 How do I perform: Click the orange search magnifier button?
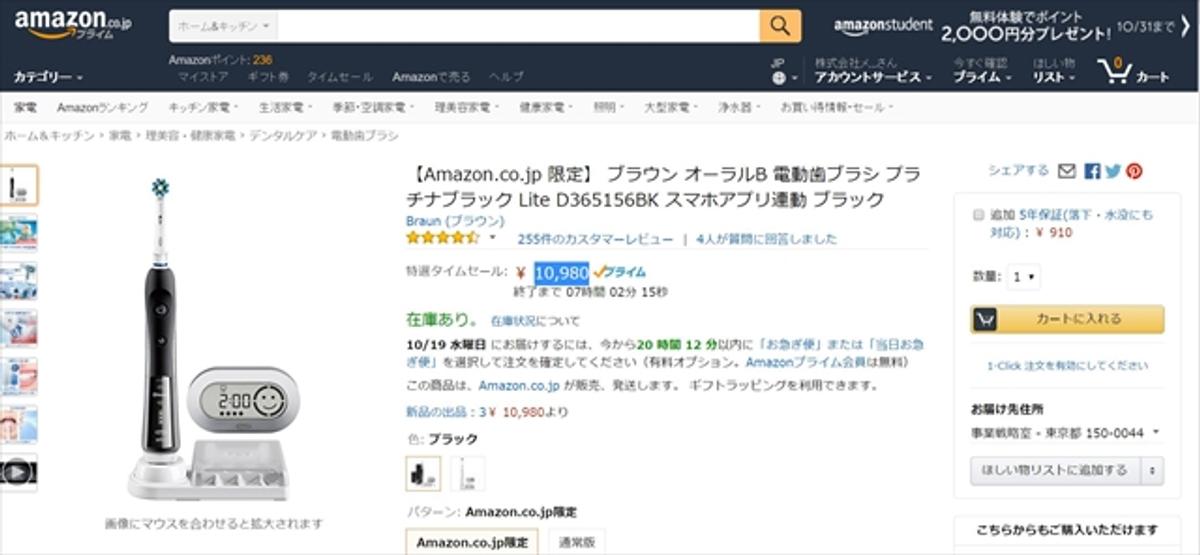point(780,26)
